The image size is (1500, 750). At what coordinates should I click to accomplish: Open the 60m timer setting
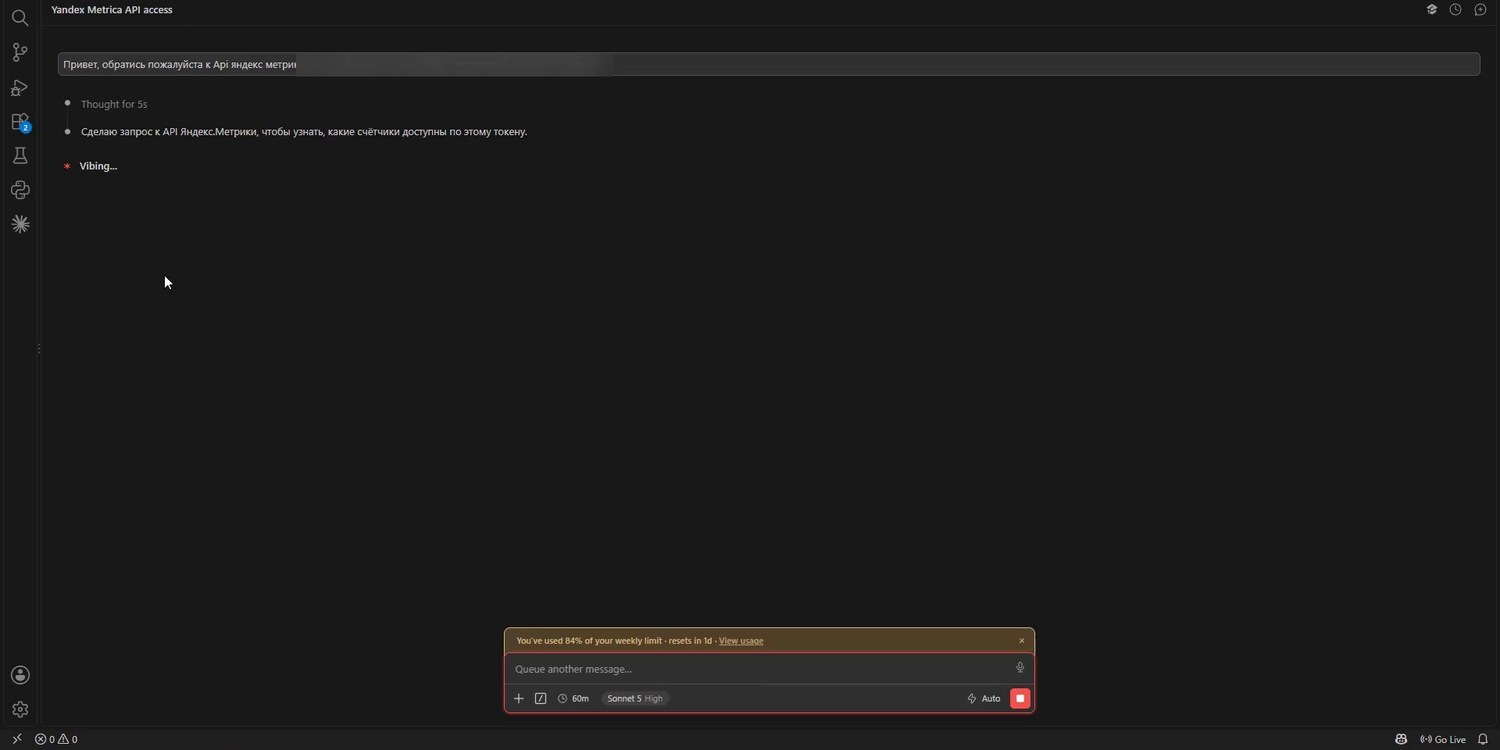pos(574,698)
